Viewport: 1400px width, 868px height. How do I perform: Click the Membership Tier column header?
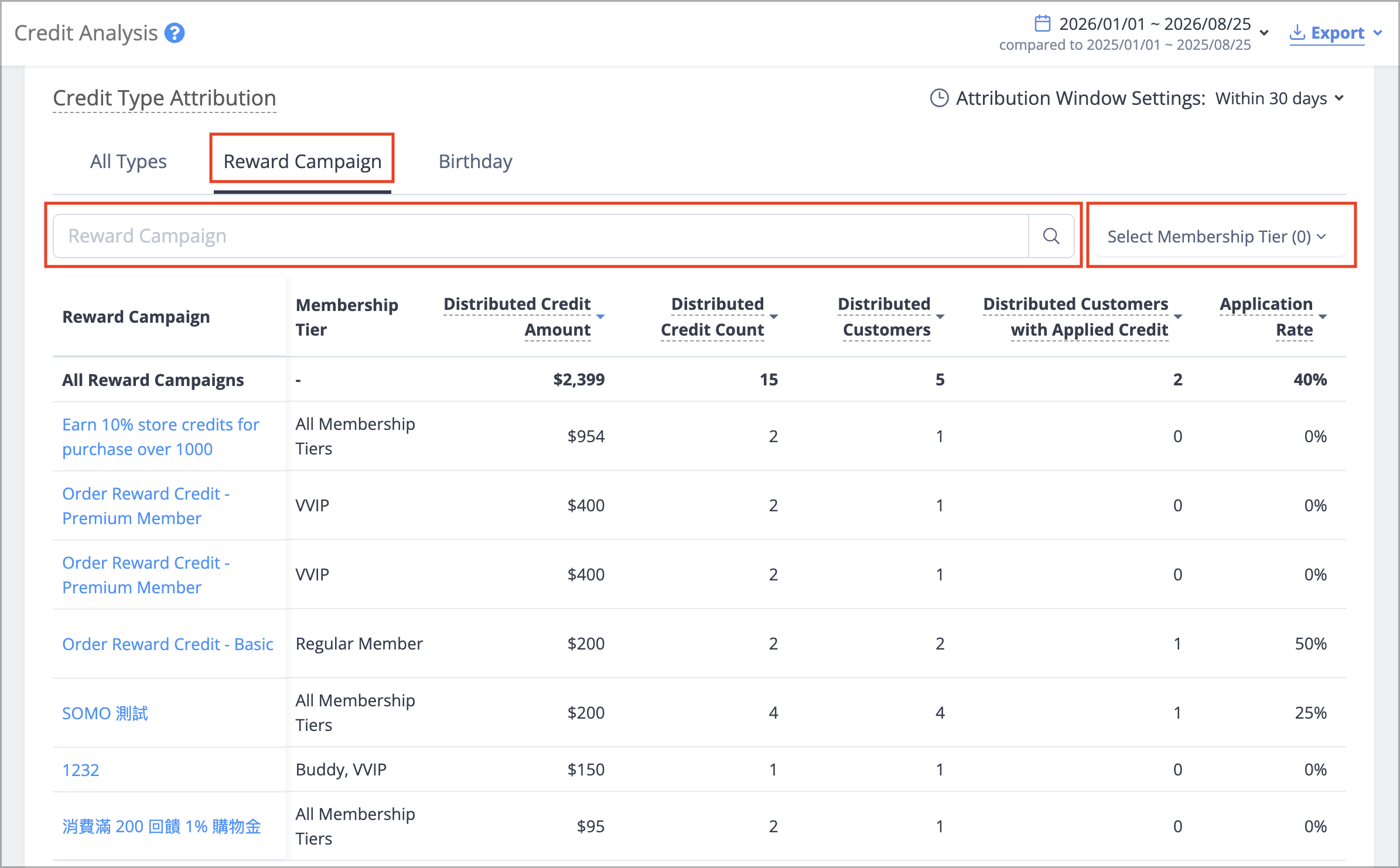pyautogui.click(x=347, y=317)
